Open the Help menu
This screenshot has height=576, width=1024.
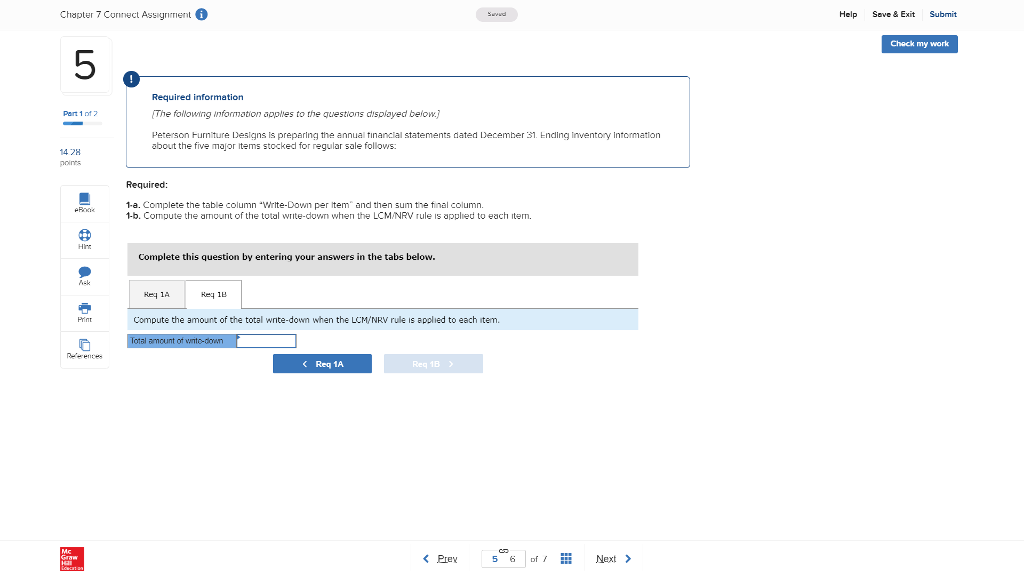[848, 14]
